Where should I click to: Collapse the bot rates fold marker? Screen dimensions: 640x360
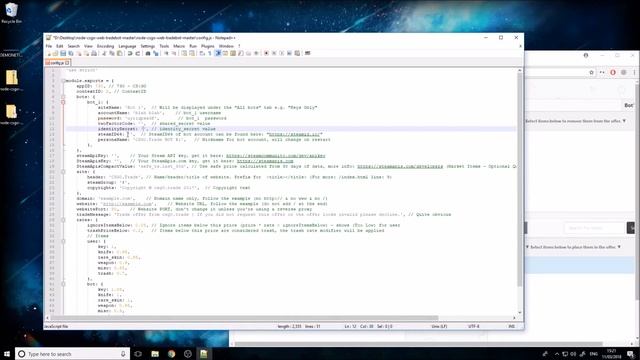point(63,284)
